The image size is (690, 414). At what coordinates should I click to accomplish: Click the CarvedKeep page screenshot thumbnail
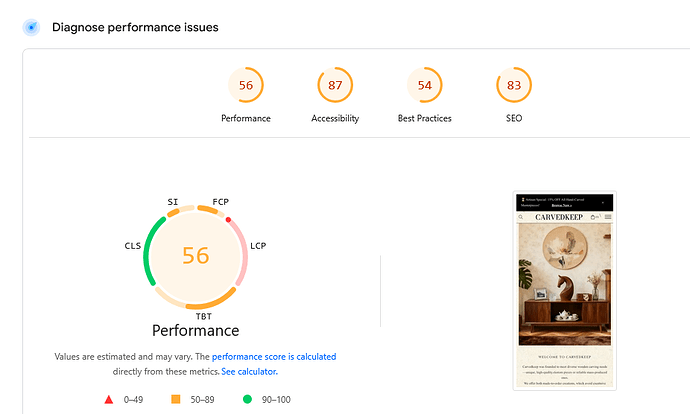point(564,292)
